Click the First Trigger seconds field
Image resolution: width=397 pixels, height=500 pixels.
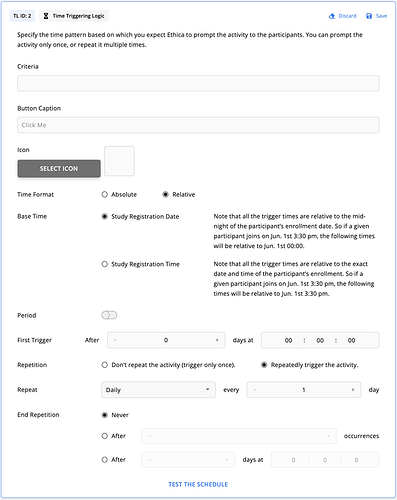tap(351, 340)
